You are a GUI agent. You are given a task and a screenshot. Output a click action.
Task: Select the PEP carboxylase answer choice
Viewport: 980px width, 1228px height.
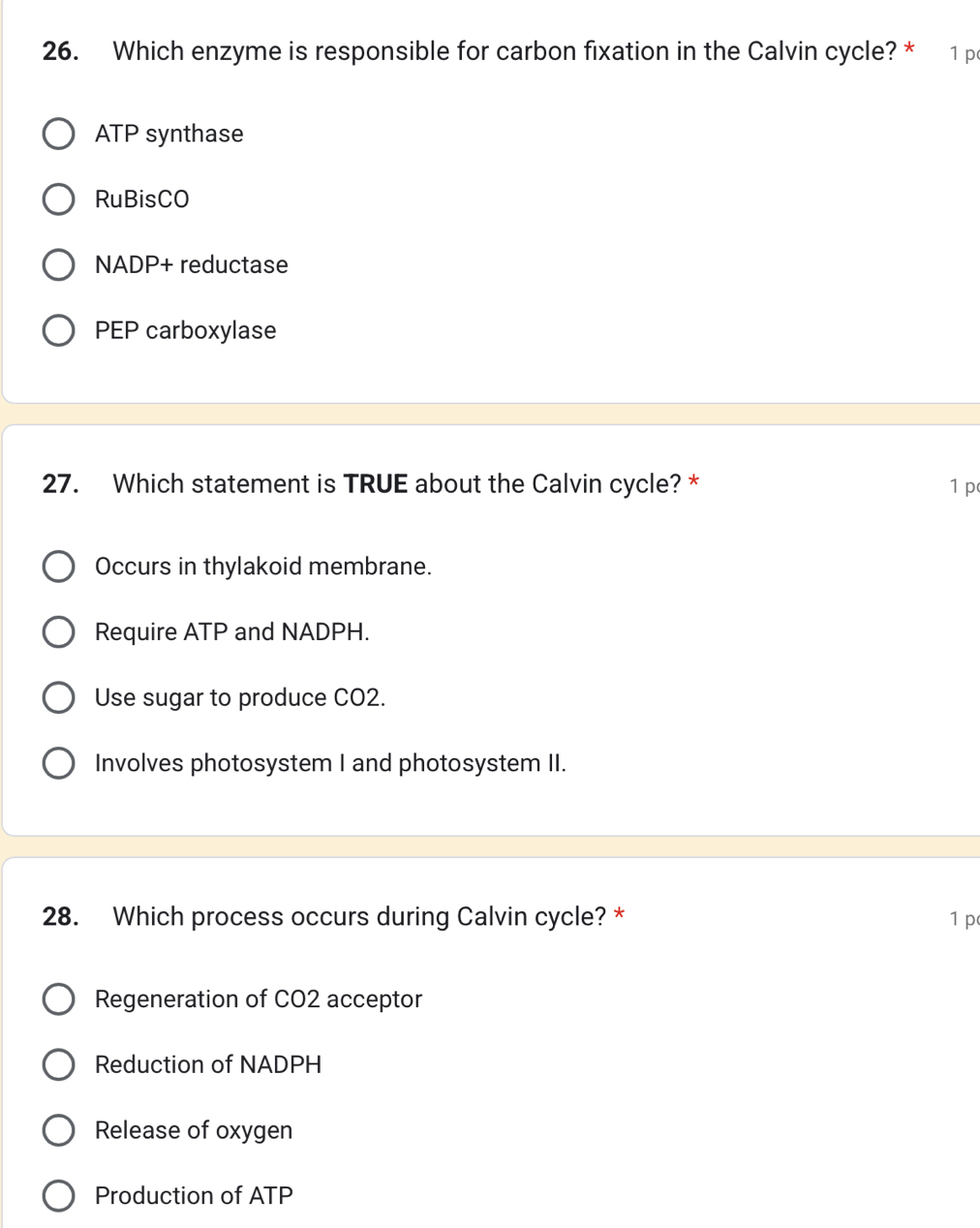click(58, 330)
